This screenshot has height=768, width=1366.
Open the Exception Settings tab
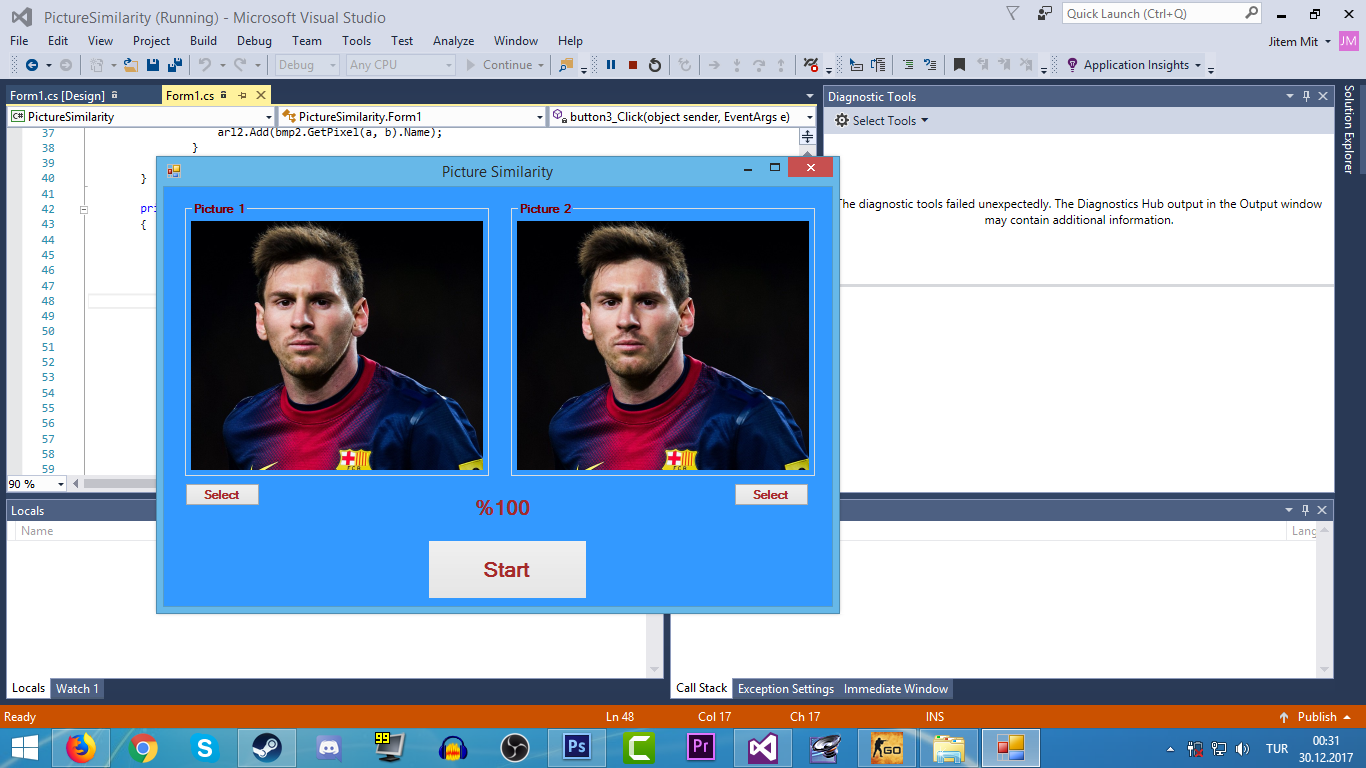pos(786,689)
